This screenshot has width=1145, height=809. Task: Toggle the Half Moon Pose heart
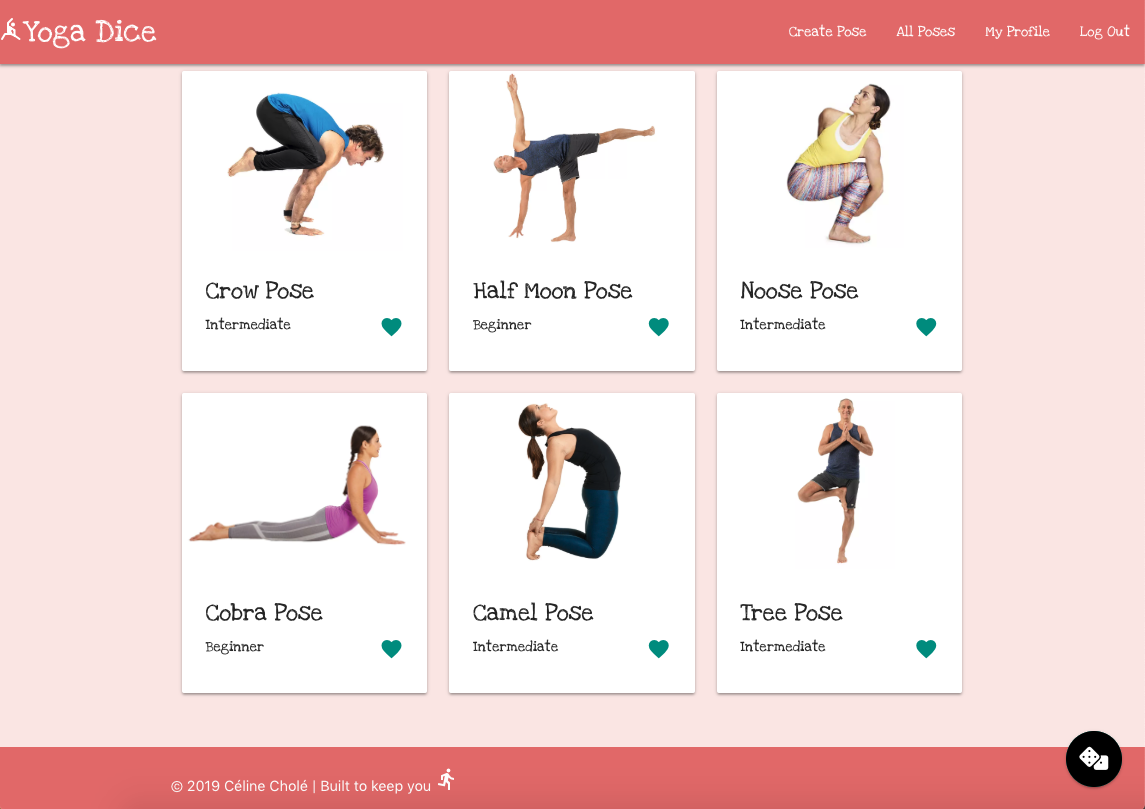click(x=659, y=326)
